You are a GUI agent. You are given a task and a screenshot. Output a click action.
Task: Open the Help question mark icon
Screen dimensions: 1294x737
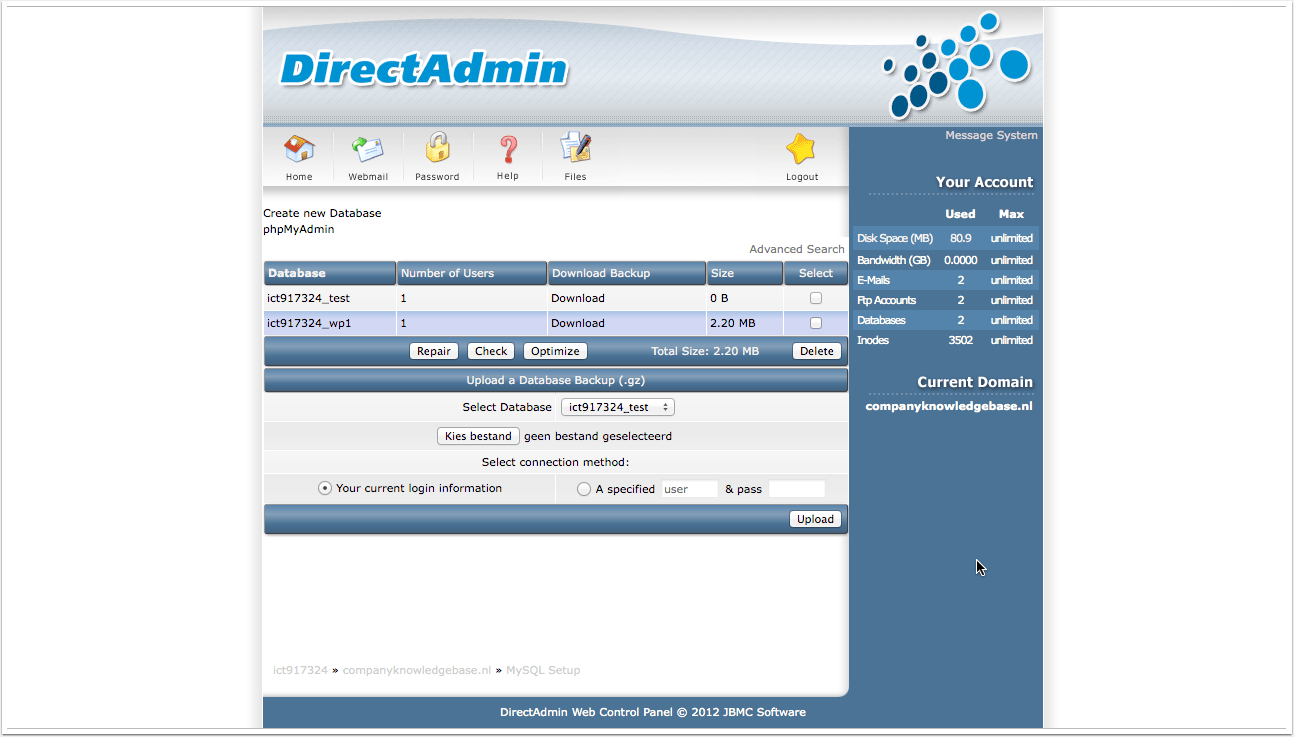[x=508, y=149]
